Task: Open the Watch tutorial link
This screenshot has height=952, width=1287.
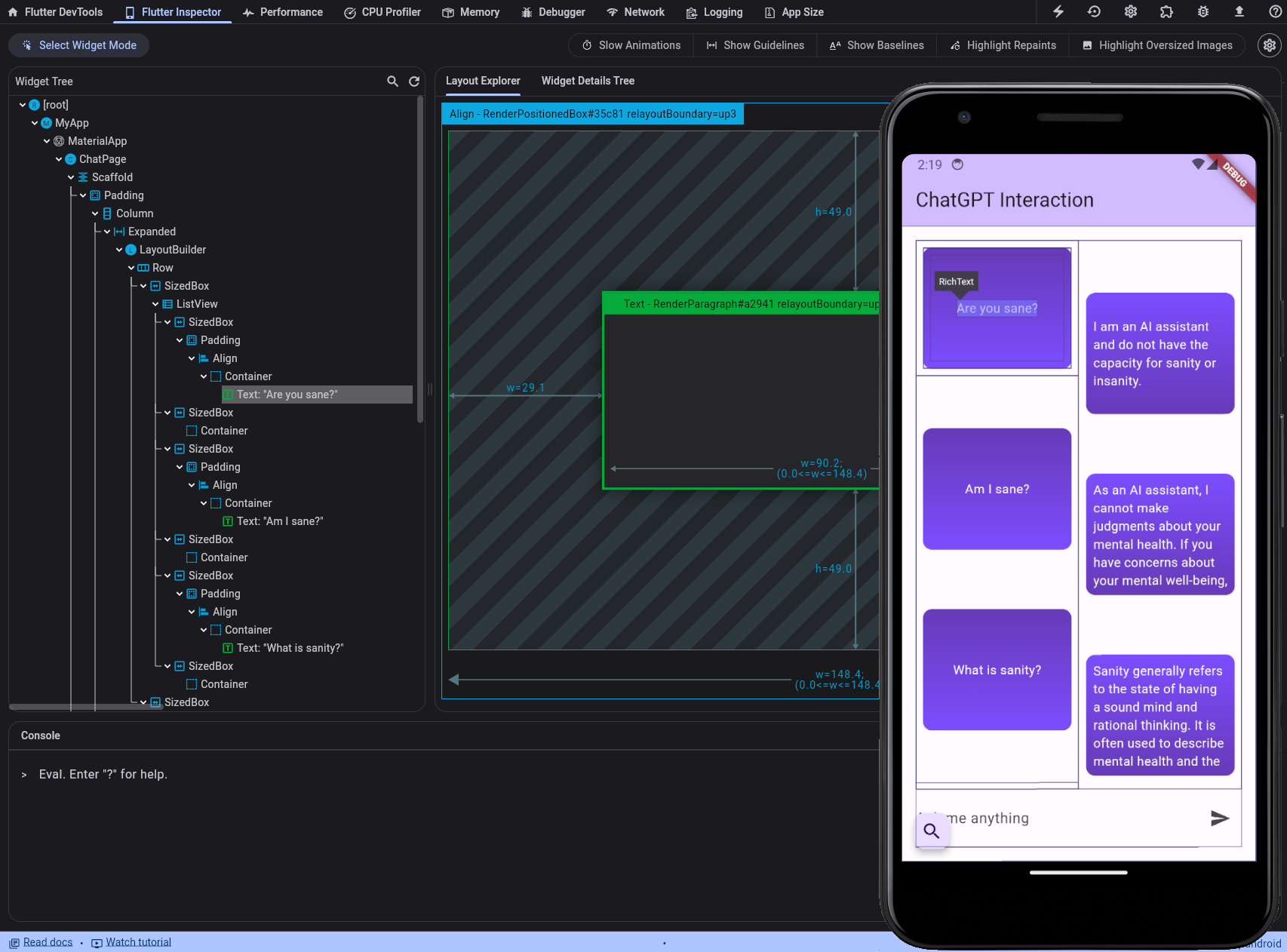Action: pyautogui.click(x=131, y=942)
